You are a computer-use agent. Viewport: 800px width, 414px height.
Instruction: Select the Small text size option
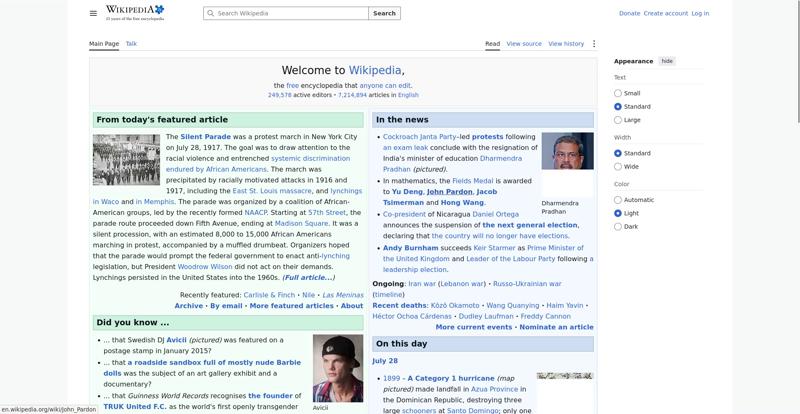coord(618,93)
